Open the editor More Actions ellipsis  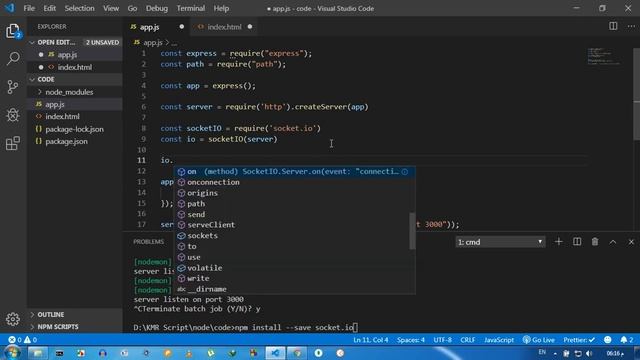coord(631,26)
